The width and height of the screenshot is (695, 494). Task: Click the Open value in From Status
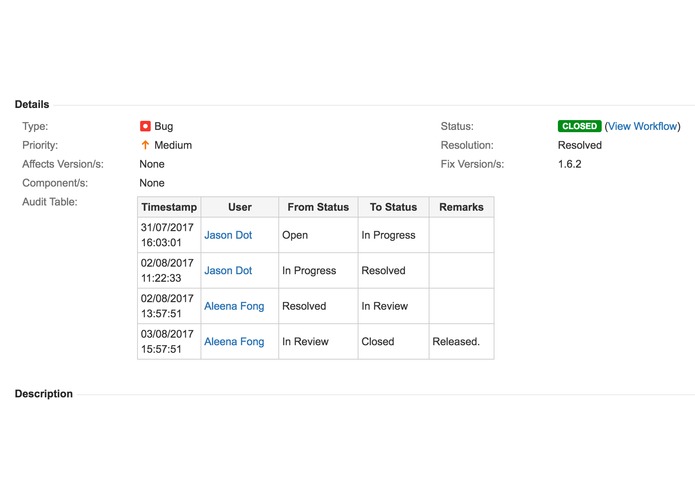click(295, 235)
